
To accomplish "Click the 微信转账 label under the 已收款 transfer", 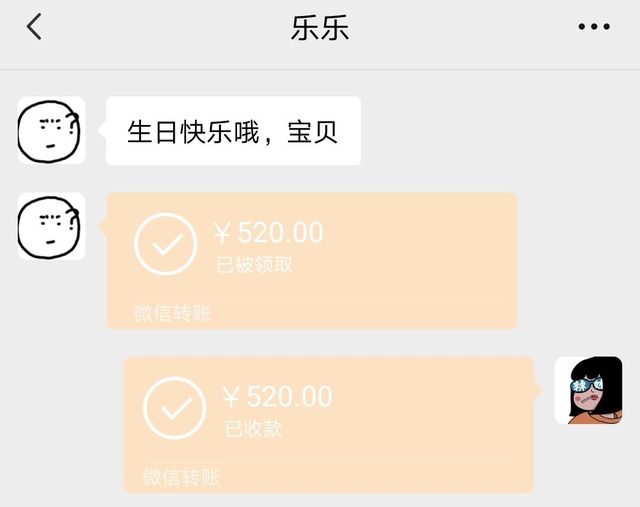I will pyautogui.click(x=181, y=477).
